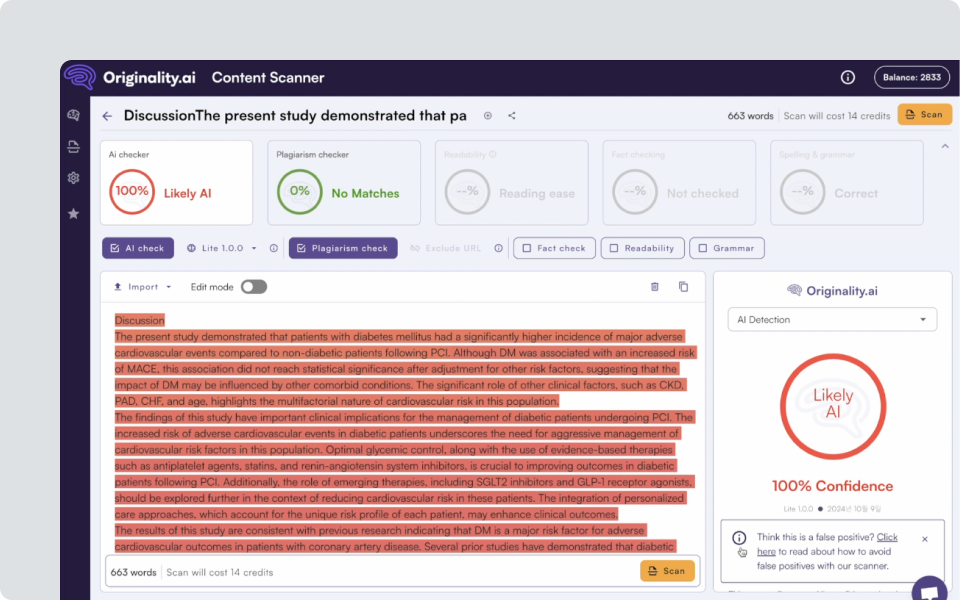Click the 0% plagiarism score circle
Screen dimensions: 960x600
coord(299,192)
